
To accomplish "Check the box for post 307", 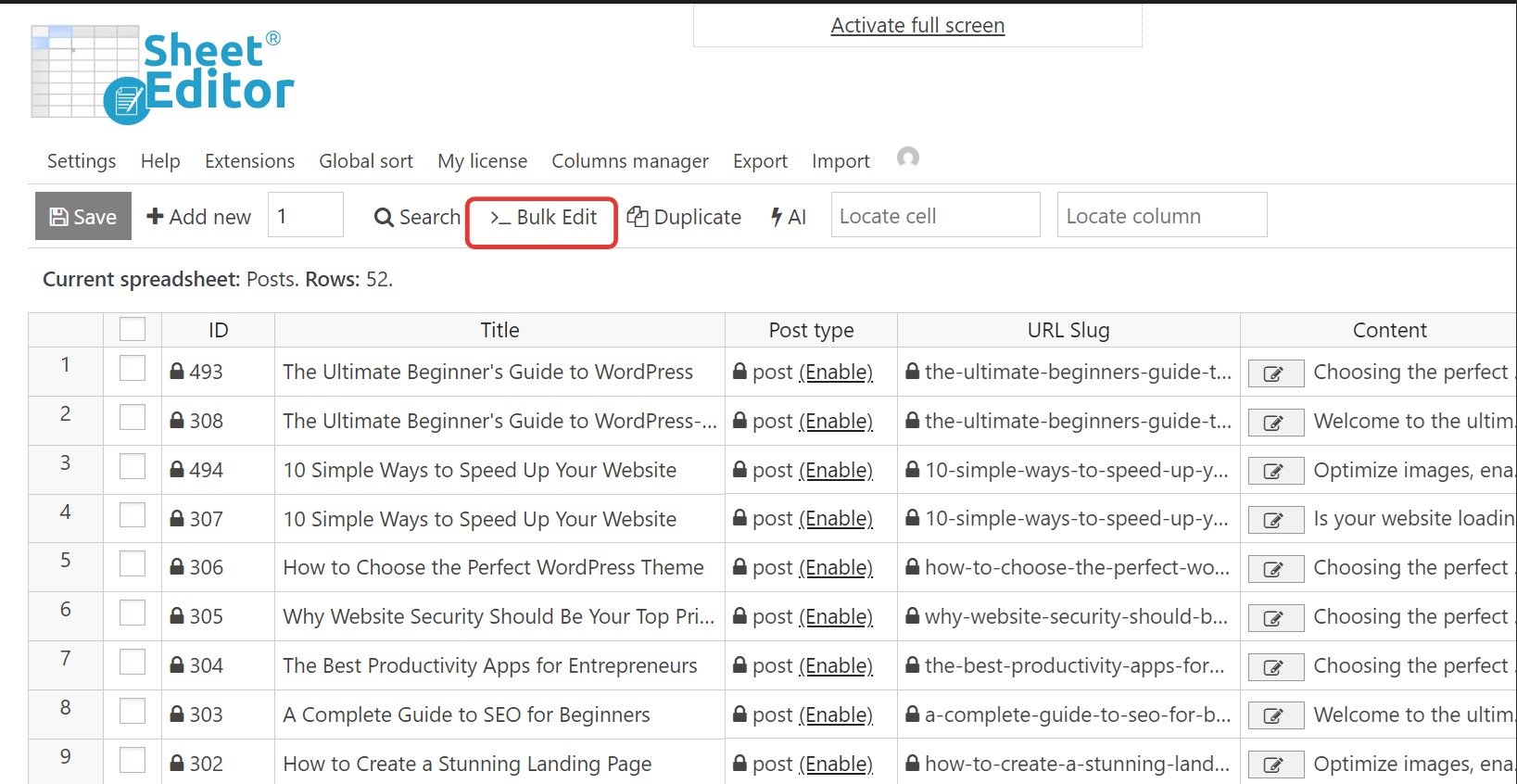I will (133, 514).
